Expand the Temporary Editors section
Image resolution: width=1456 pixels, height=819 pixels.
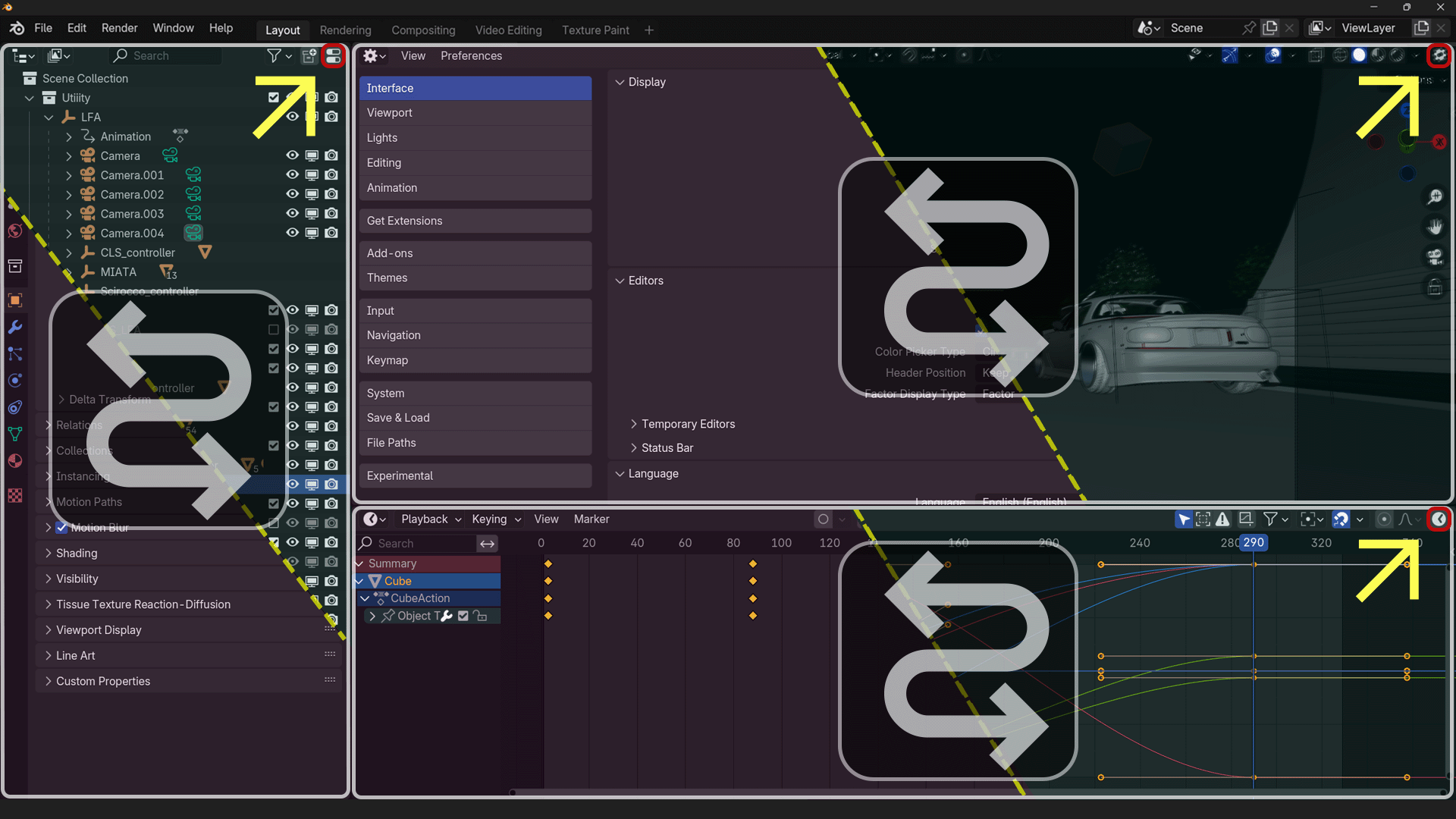click(x=635, y=424)
